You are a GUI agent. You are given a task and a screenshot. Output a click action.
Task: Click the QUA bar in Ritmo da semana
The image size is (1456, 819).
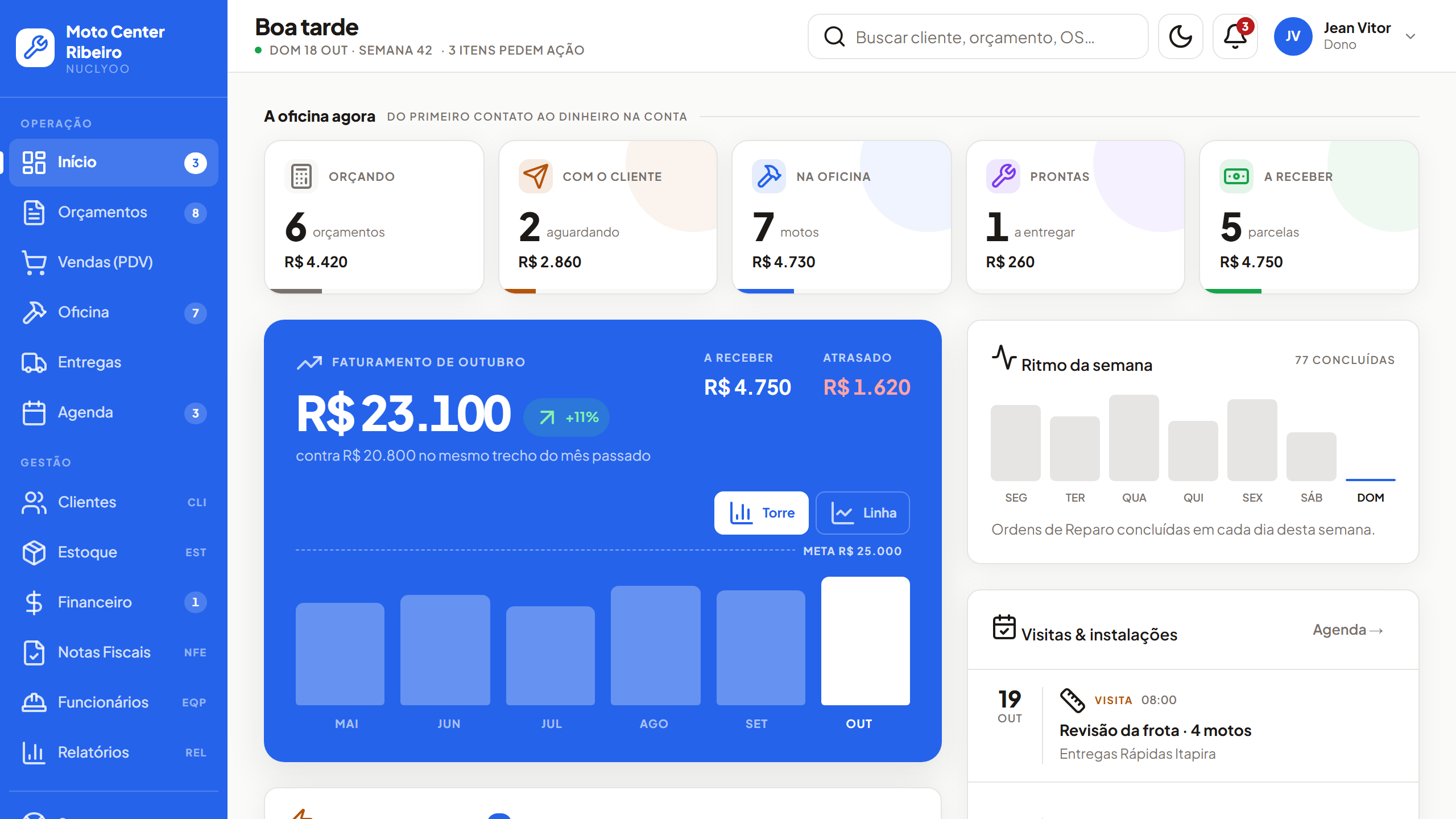[x=1134, y=438]
